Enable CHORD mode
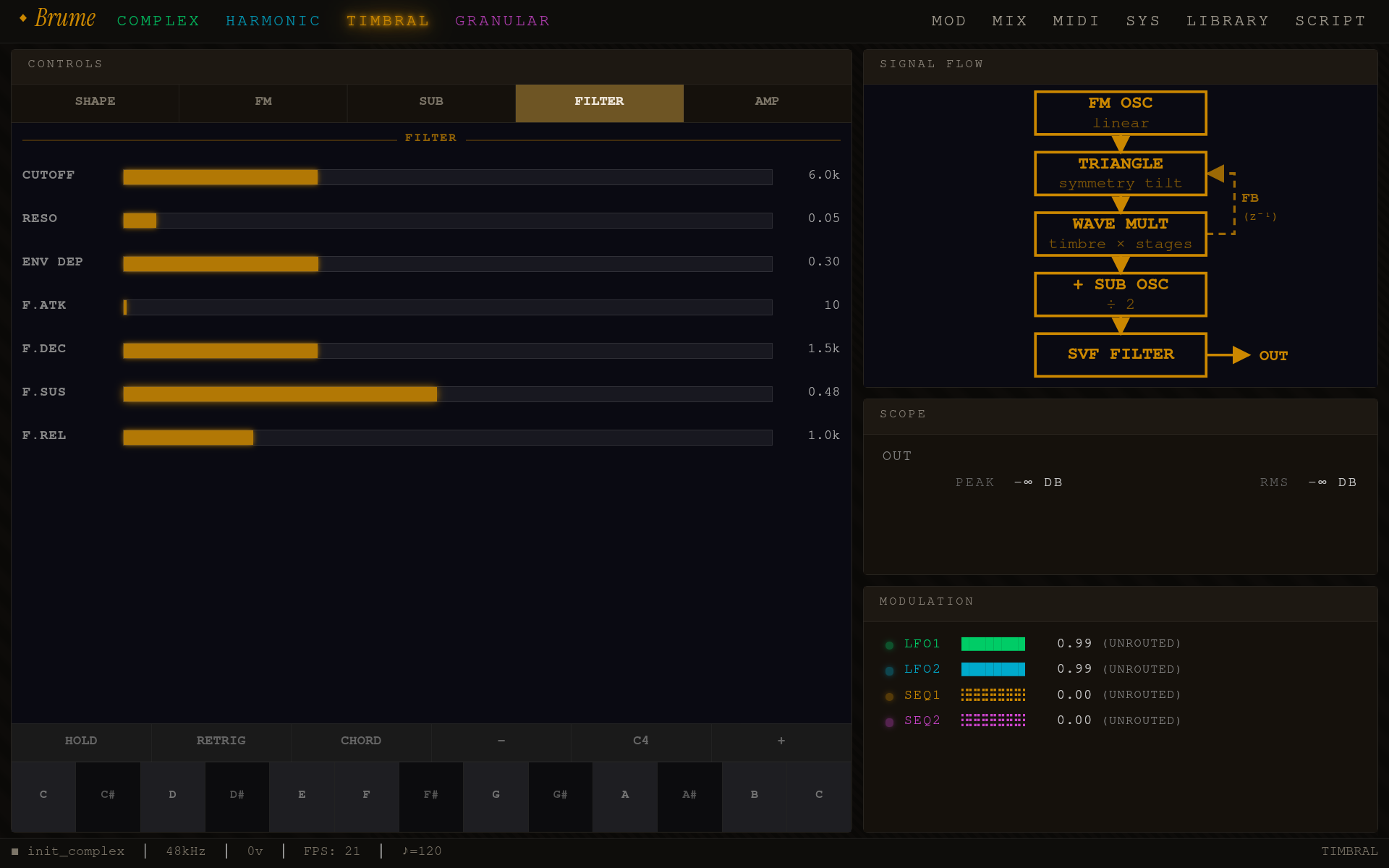This screenshot has width=1389, height=868. pos(360,741)
